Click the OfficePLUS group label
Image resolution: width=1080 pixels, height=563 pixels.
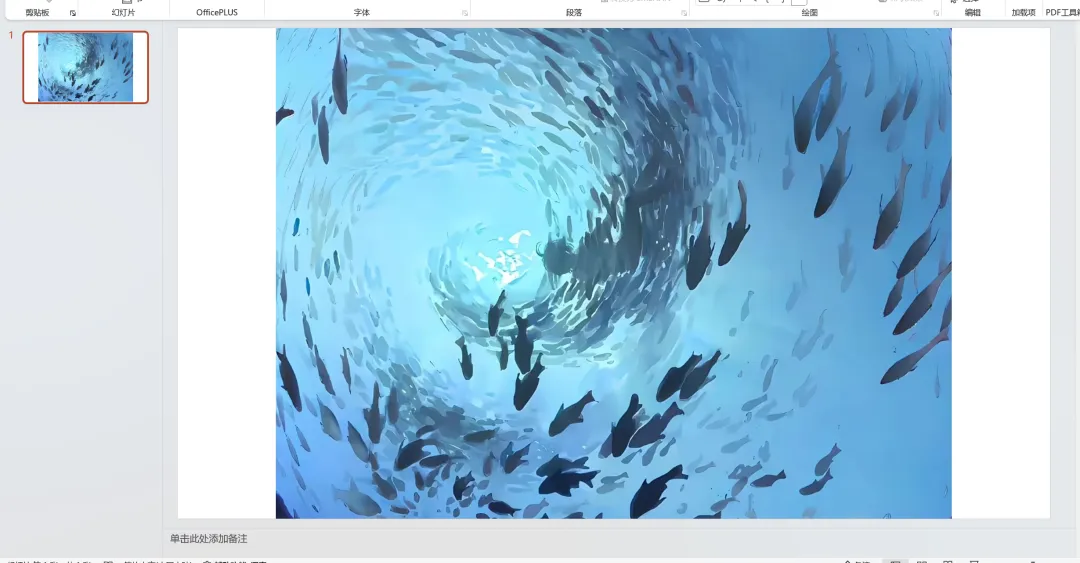click(x=216, y=12)
